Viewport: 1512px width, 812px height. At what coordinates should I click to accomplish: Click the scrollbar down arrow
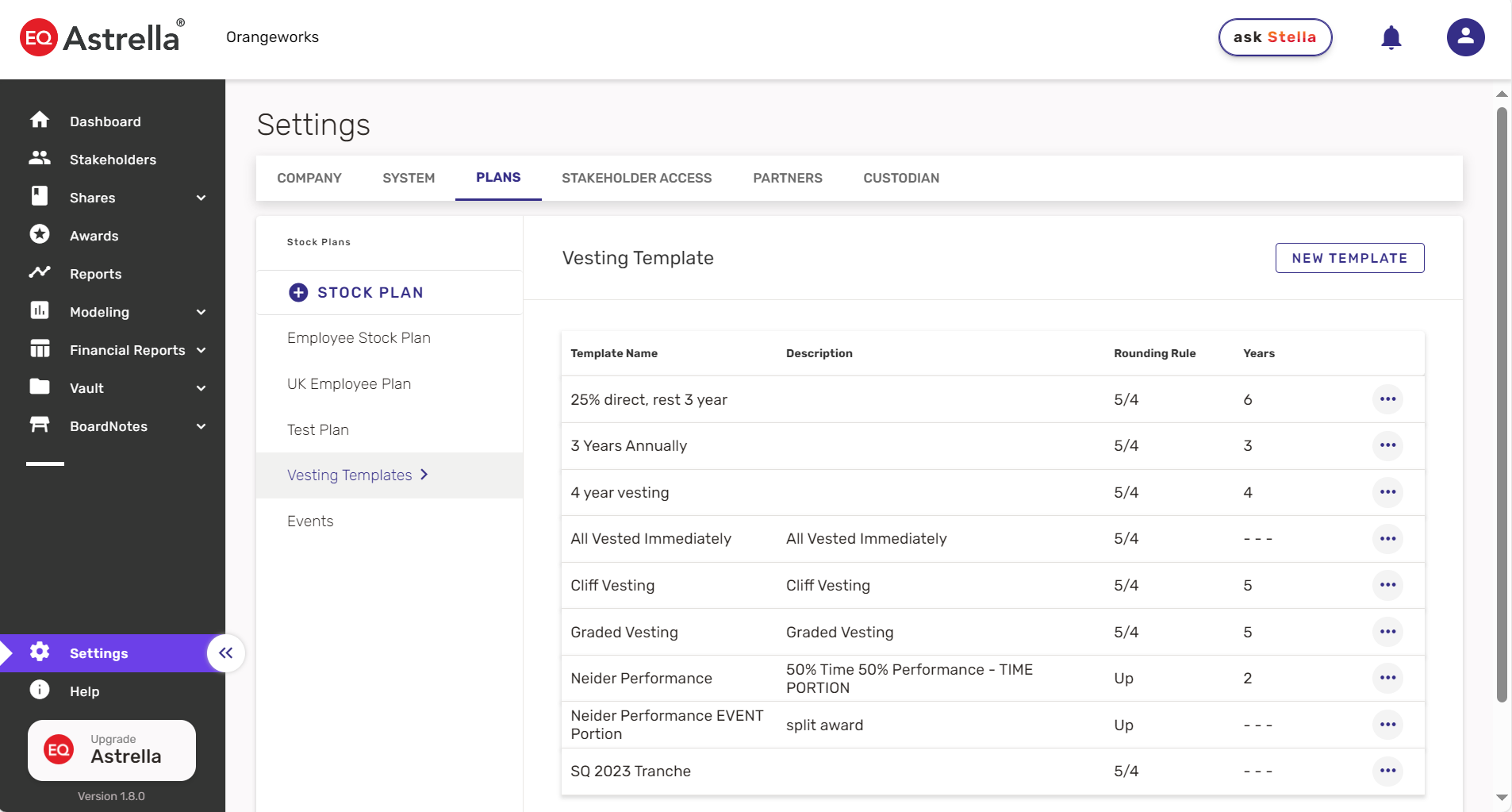click(1502, 798)
